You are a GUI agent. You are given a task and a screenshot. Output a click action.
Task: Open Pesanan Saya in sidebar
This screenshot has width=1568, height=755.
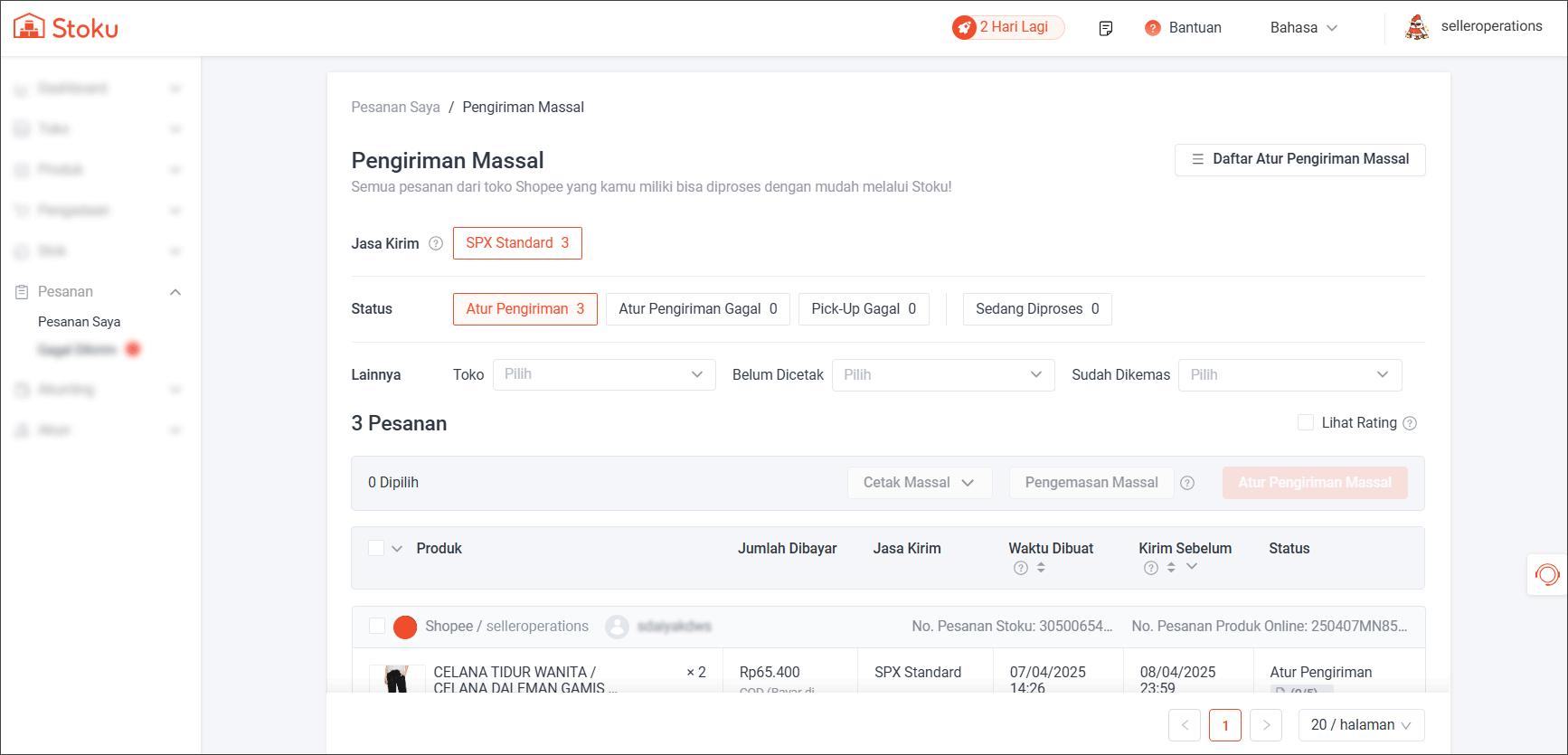coord(79,322)
